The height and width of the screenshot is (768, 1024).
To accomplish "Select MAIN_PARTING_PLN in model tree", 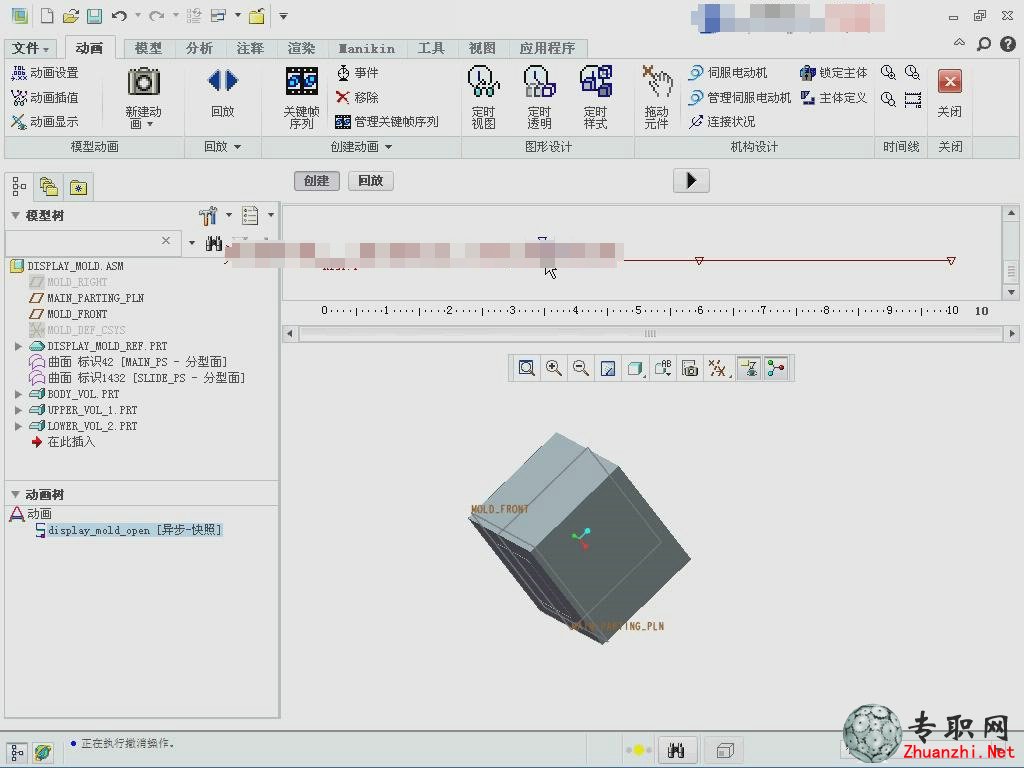I will click(x=87, y=298).
